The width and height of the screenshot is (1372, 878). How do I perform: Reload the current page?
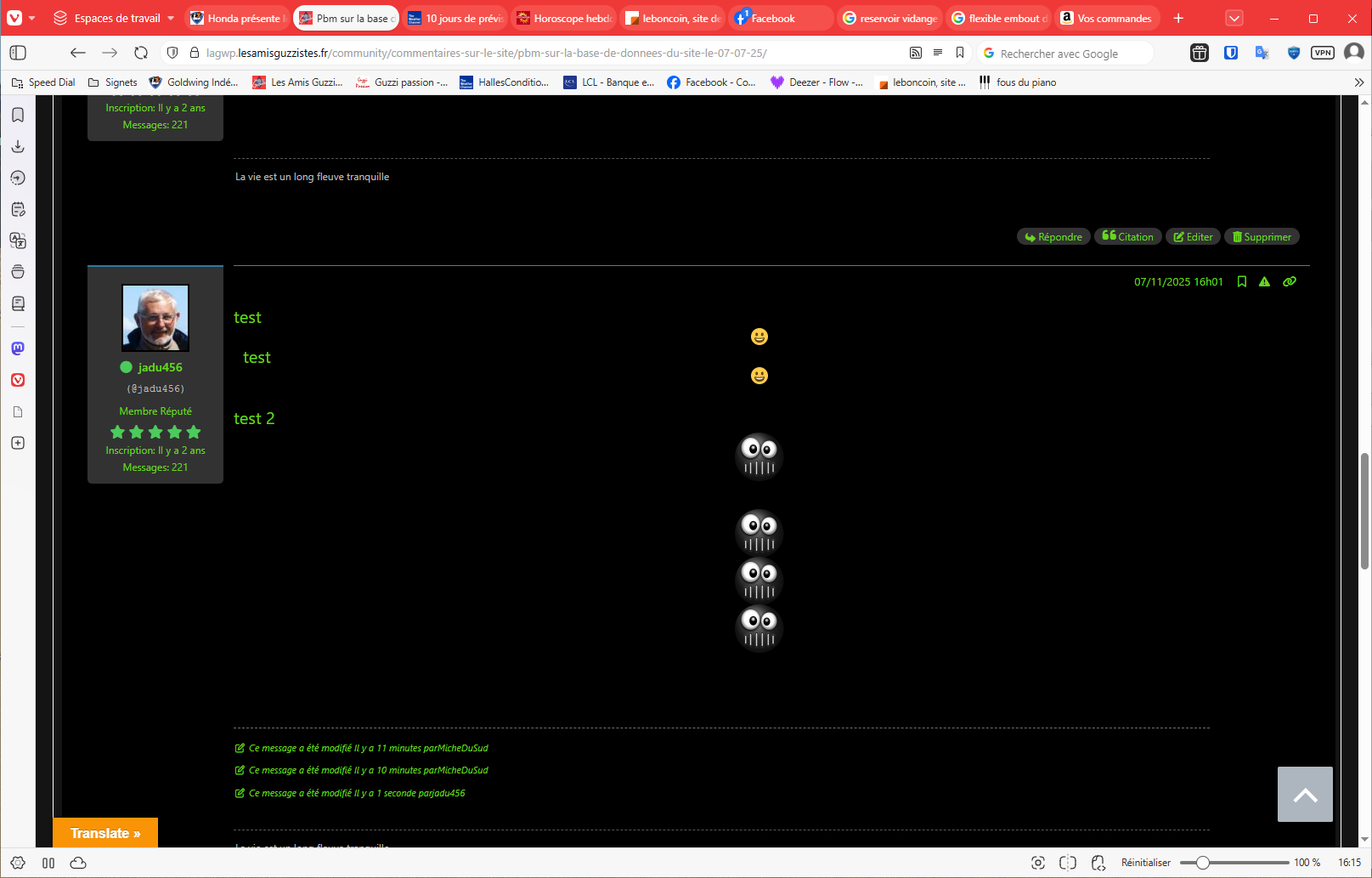[x=141, y=53]
